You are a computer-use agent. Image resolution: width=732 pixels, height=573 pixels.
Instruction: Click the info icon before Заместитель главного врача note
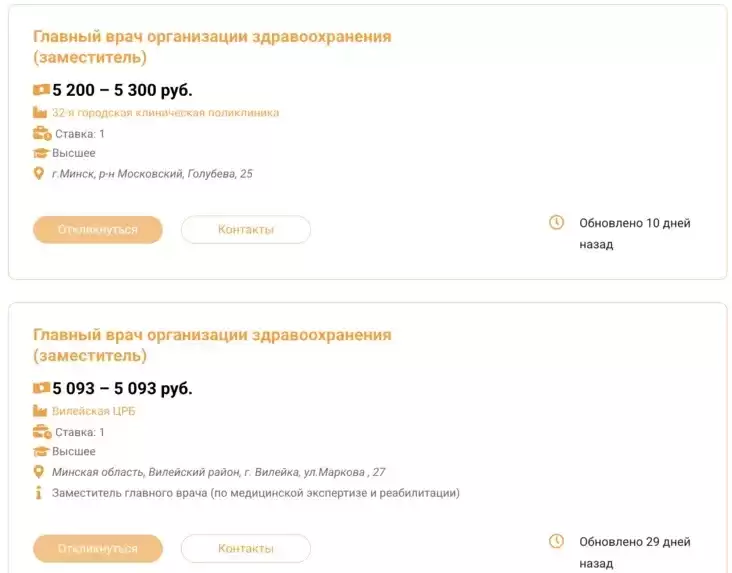coord(39,493)
